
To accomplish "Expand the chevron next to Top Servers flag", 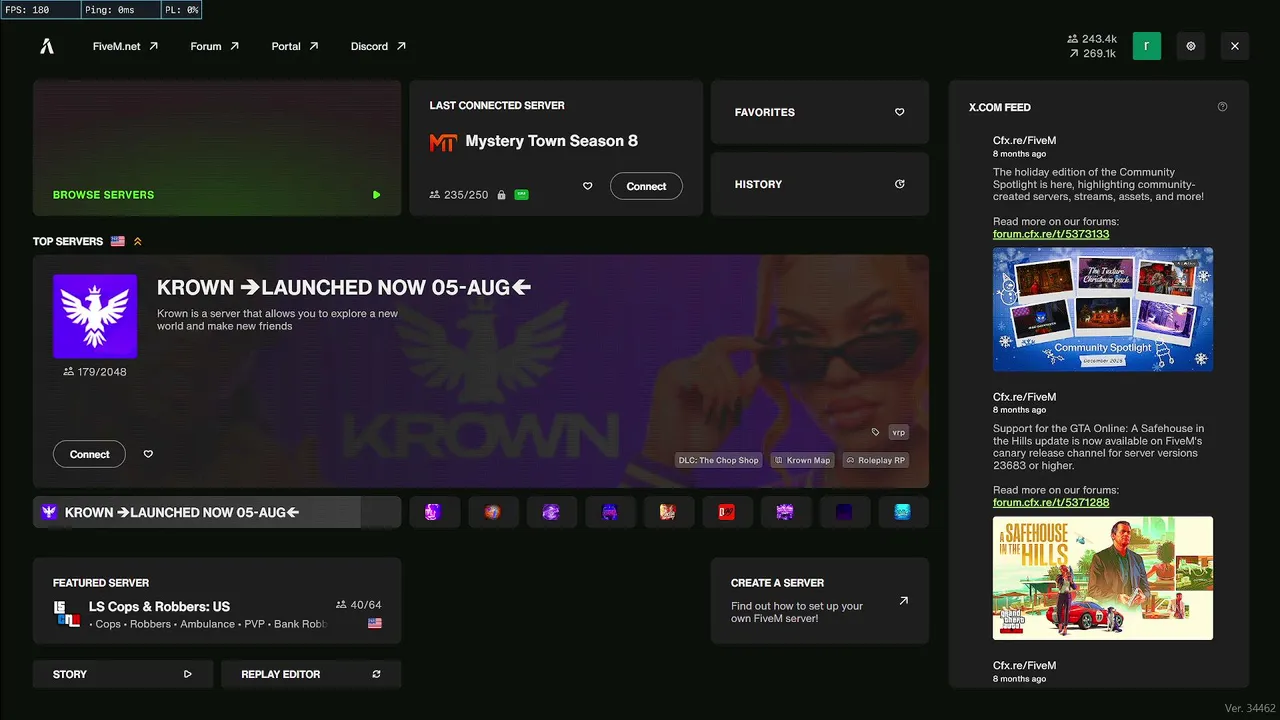I will (x=138, y=241).
